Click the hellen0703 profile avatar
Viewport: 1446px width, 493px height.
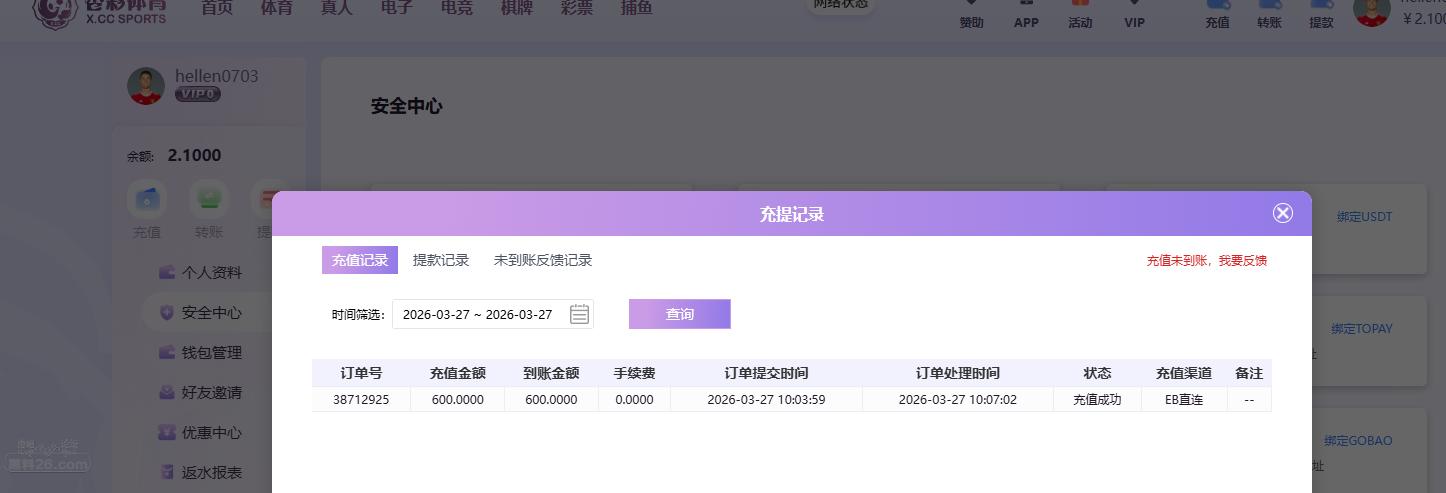point(146,86)
